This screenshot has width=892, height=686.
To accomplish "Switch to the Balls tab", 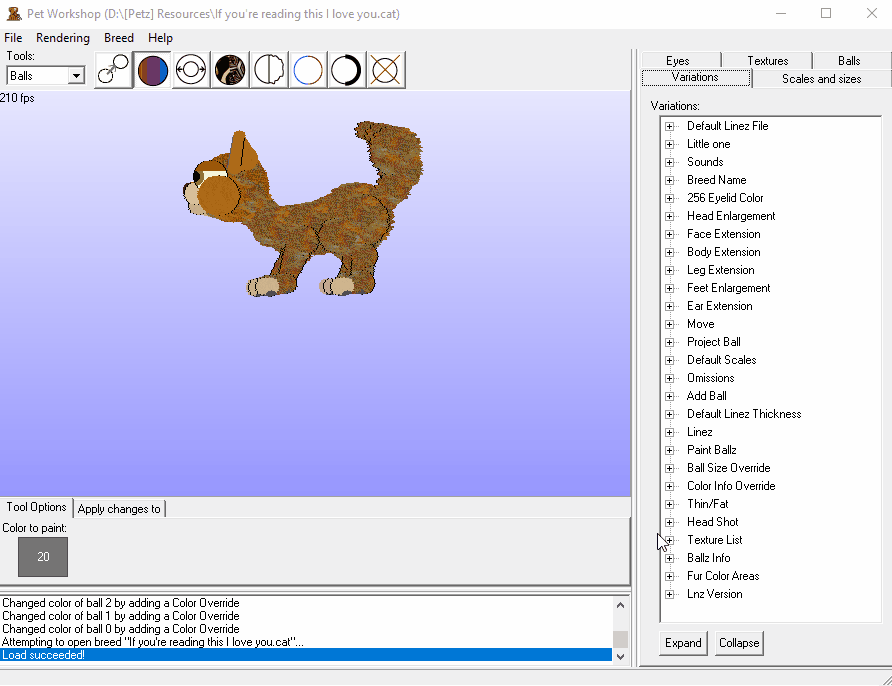I will [849, 60].
